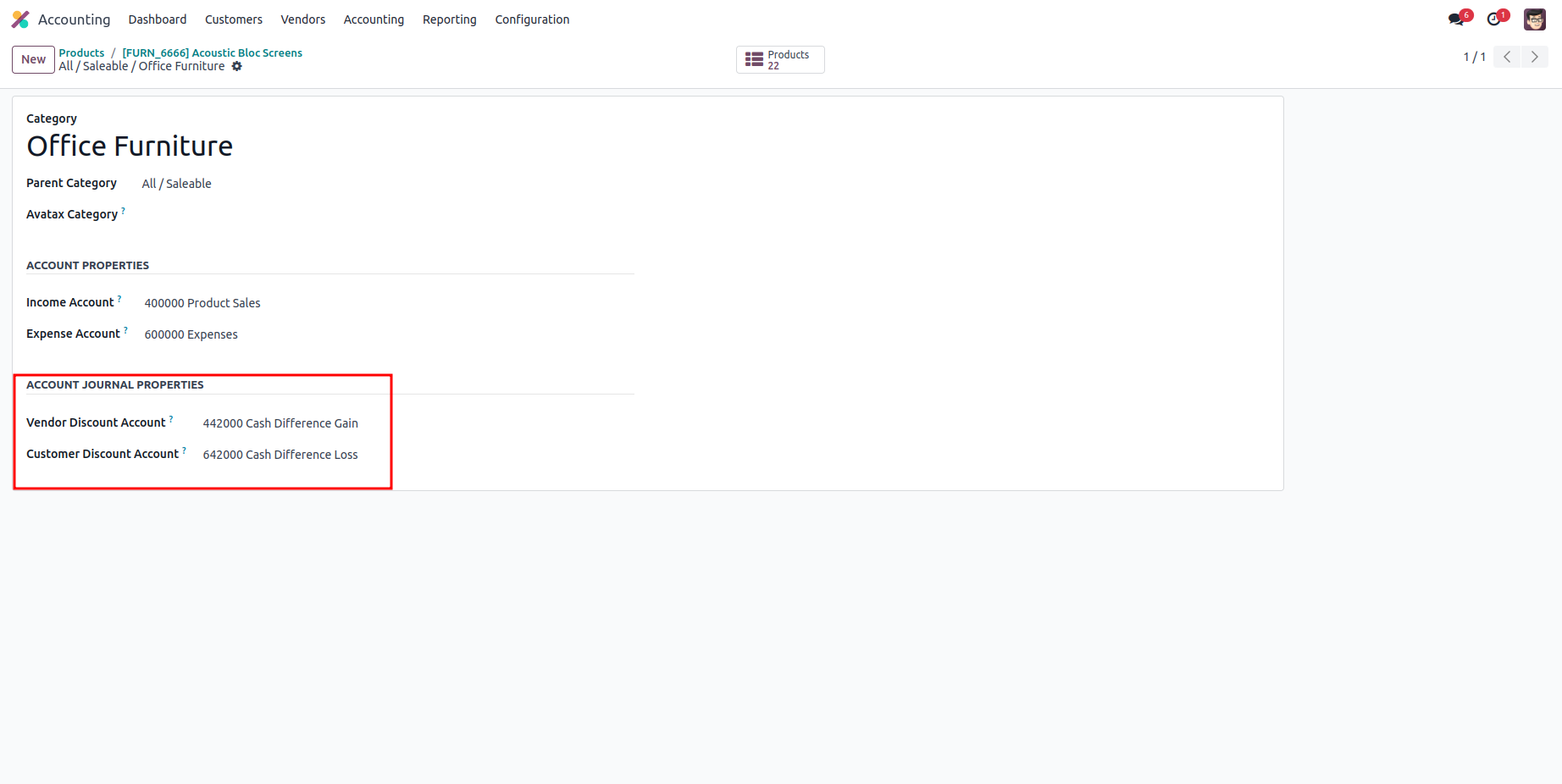Click the Products list icon in the smart button
The width and height of the screenshot is (1562, 784).
pyautogui.click(x=754, y=59)
